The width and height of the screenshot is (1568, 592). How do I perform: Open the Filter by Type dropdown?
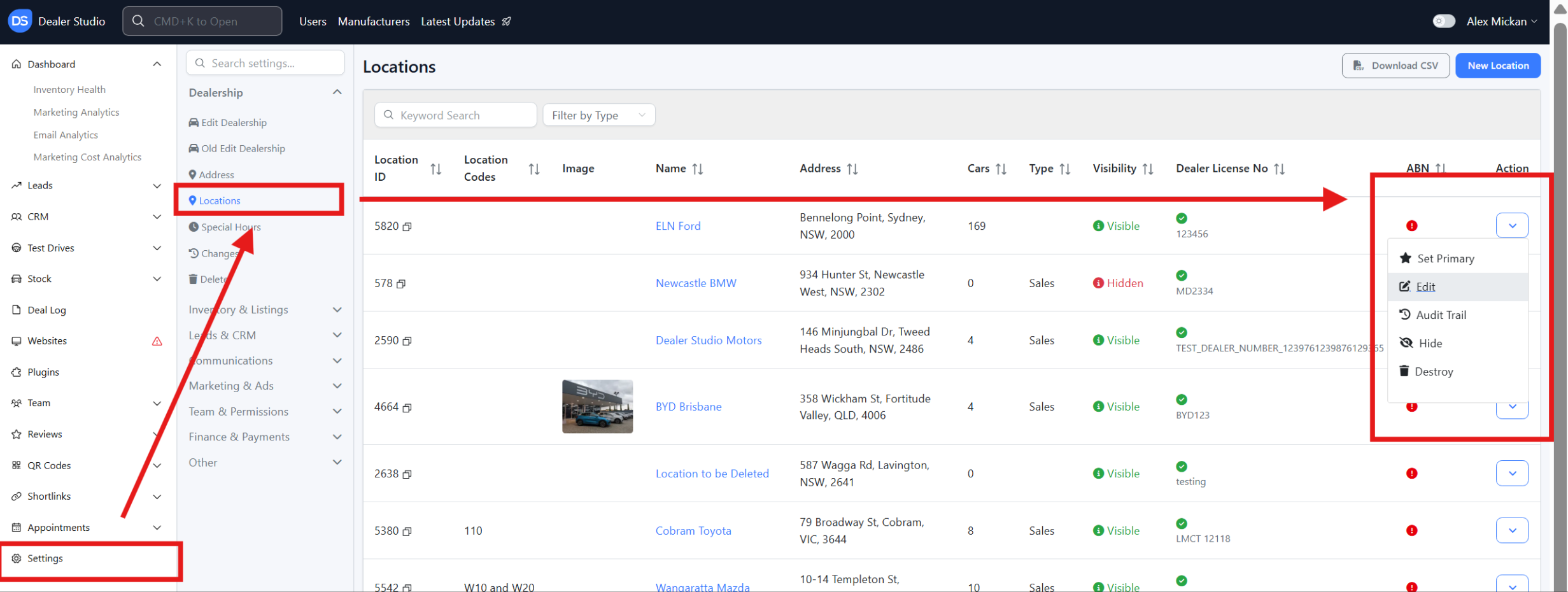pos(598,115)
